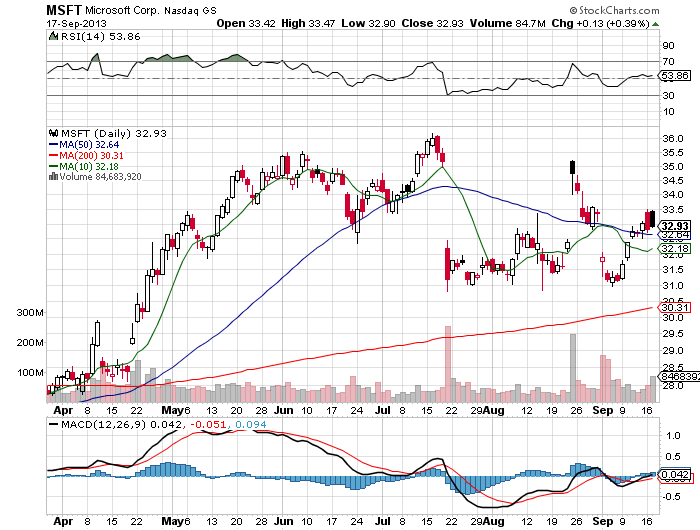Image resolution: width=700 pixels, height=530 pixels.
Task: Click 'Apr' on the price chart date axis
Action: coord(63,410)
